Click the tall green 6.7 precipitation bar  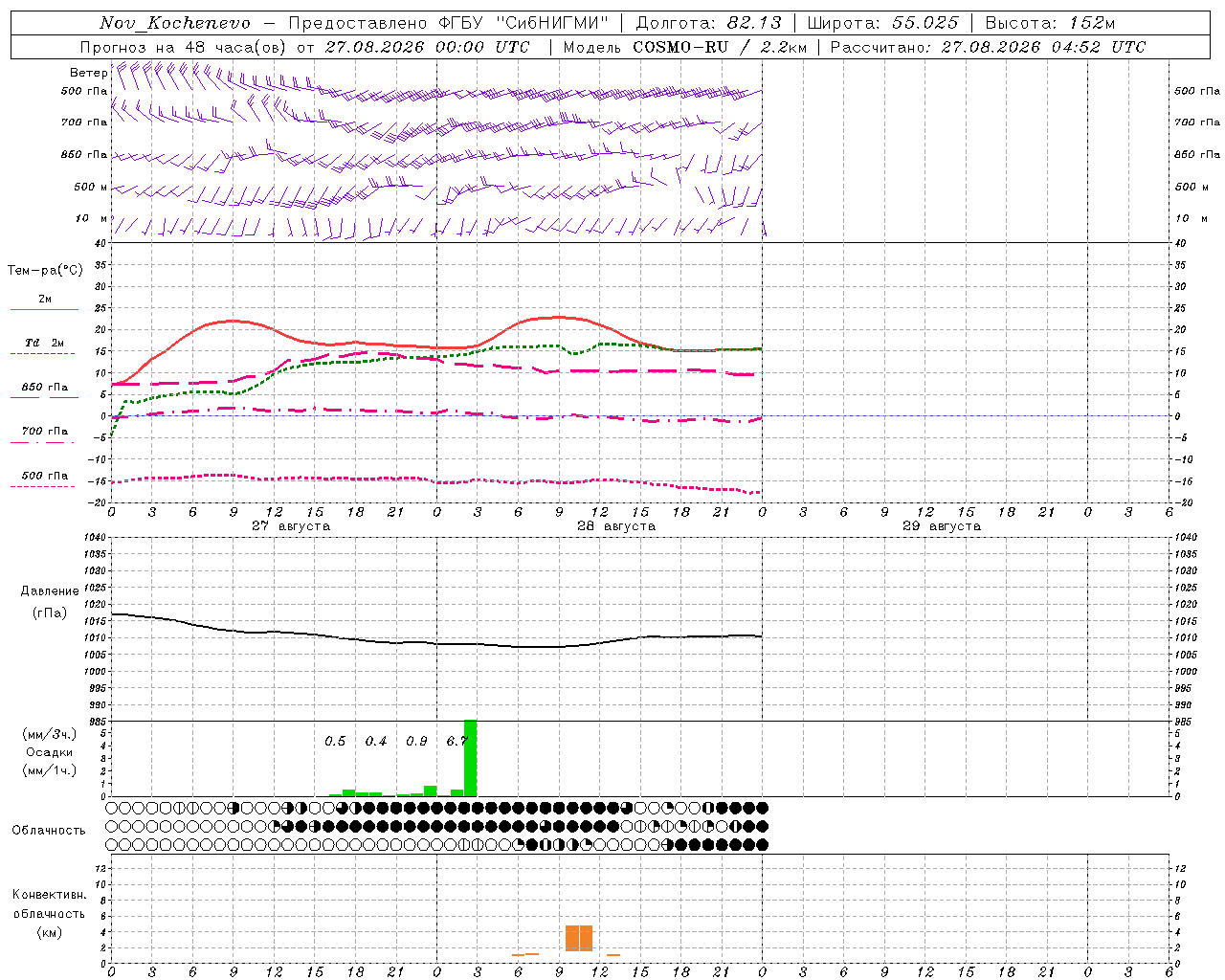[x=470, y=758]
